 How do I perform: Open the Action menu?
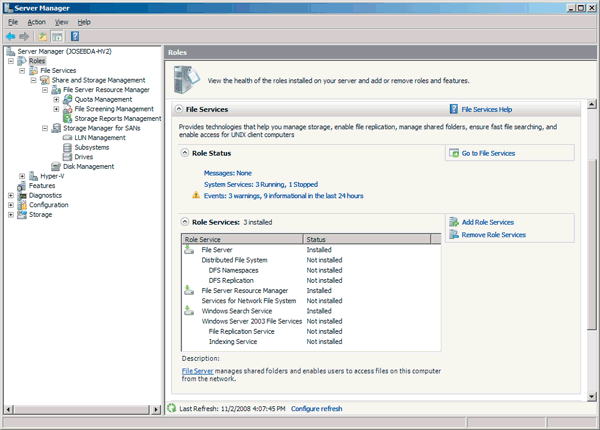37,21
